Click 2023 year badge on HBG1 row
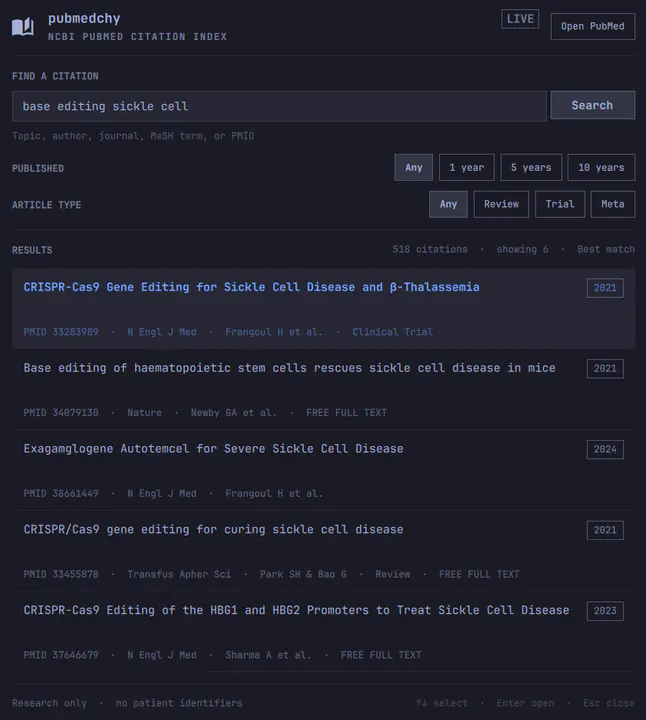646x720 pixels. (x=605, y=611)
